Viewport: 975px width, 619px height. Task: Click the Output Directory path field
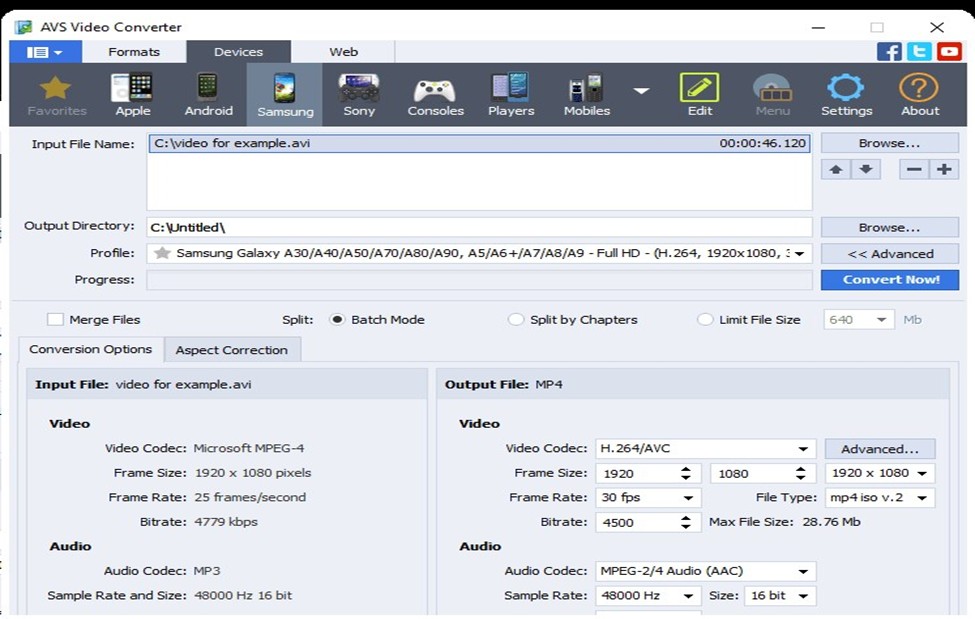[x=478, y=228]
